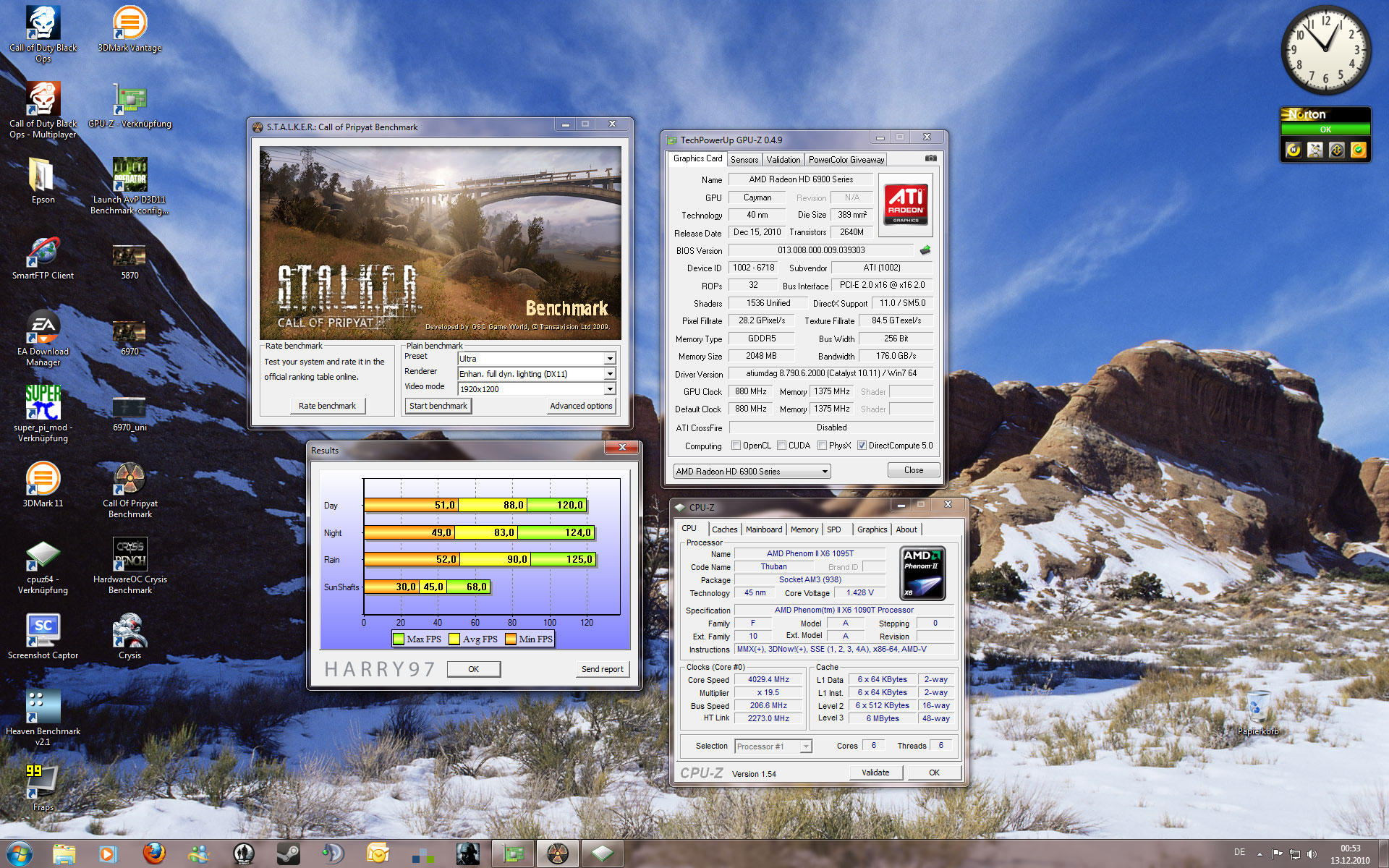1389x868 pixels.
Task: Expand Video mode 1920x1200 dropdown
Action: click(609, 389)
